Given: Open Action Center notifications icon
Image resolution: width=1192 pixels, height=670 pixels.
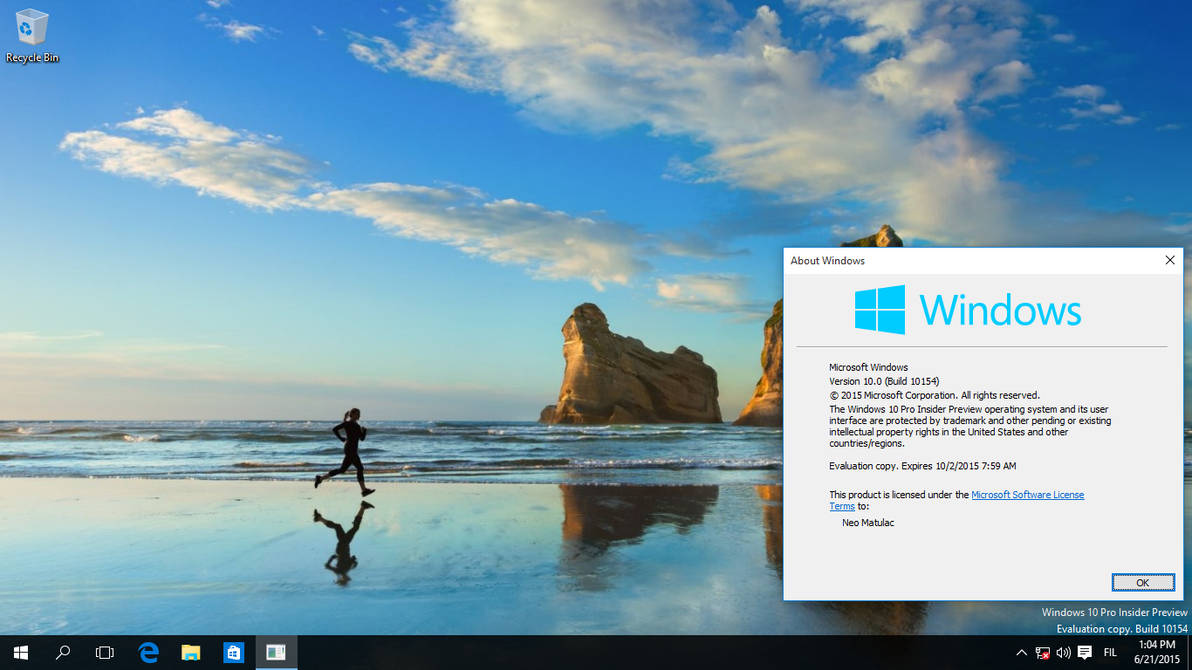Looking at the screenshot, I should (x=1085, y=653).
